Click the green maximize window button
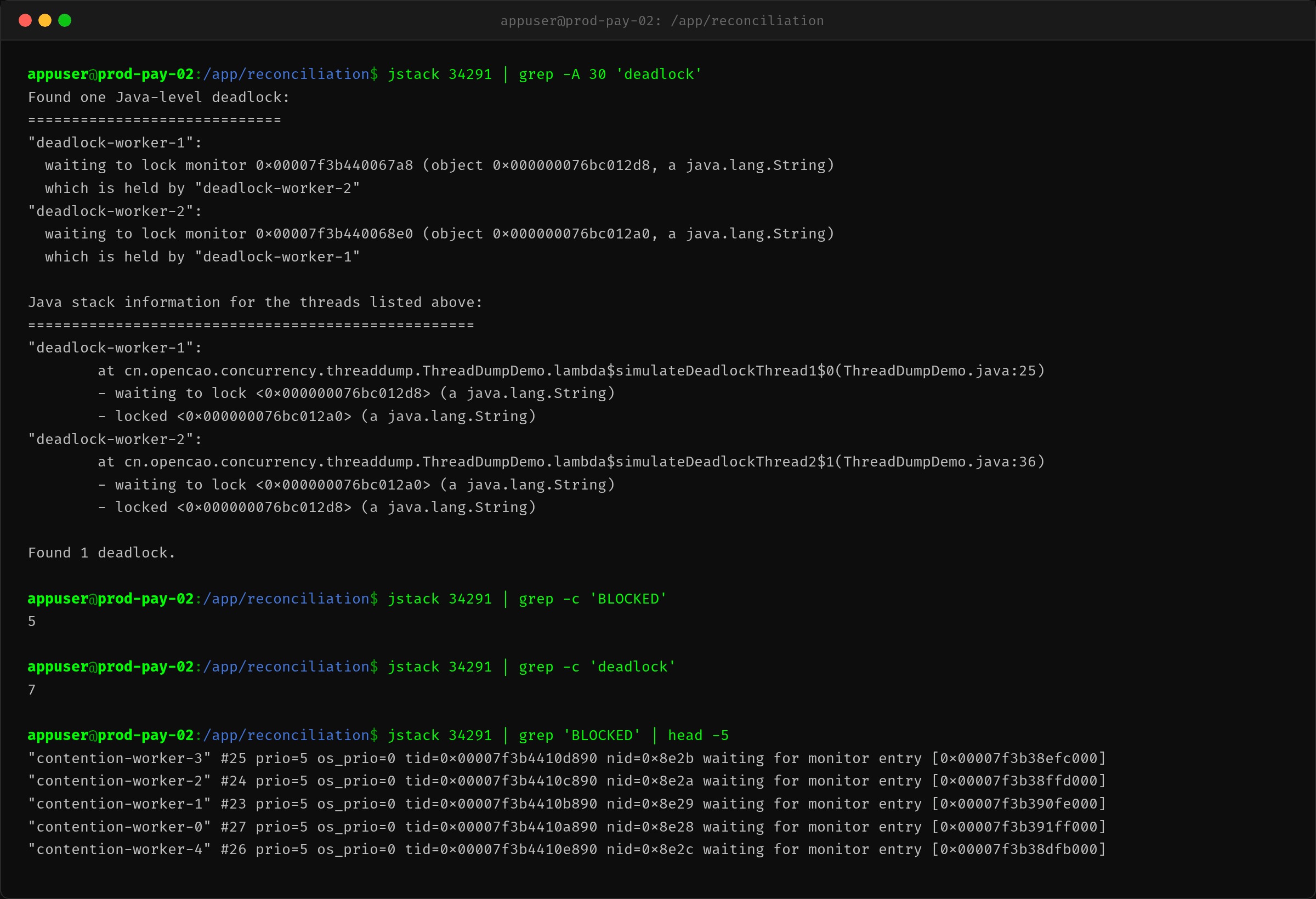 (65, 20)
